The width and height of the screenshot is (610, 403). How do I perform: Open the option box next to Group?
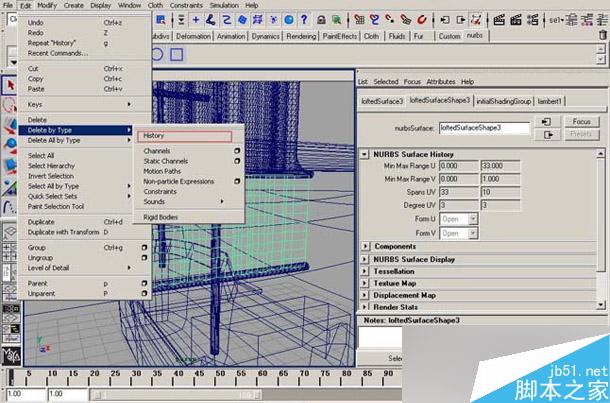coord(144,247)
